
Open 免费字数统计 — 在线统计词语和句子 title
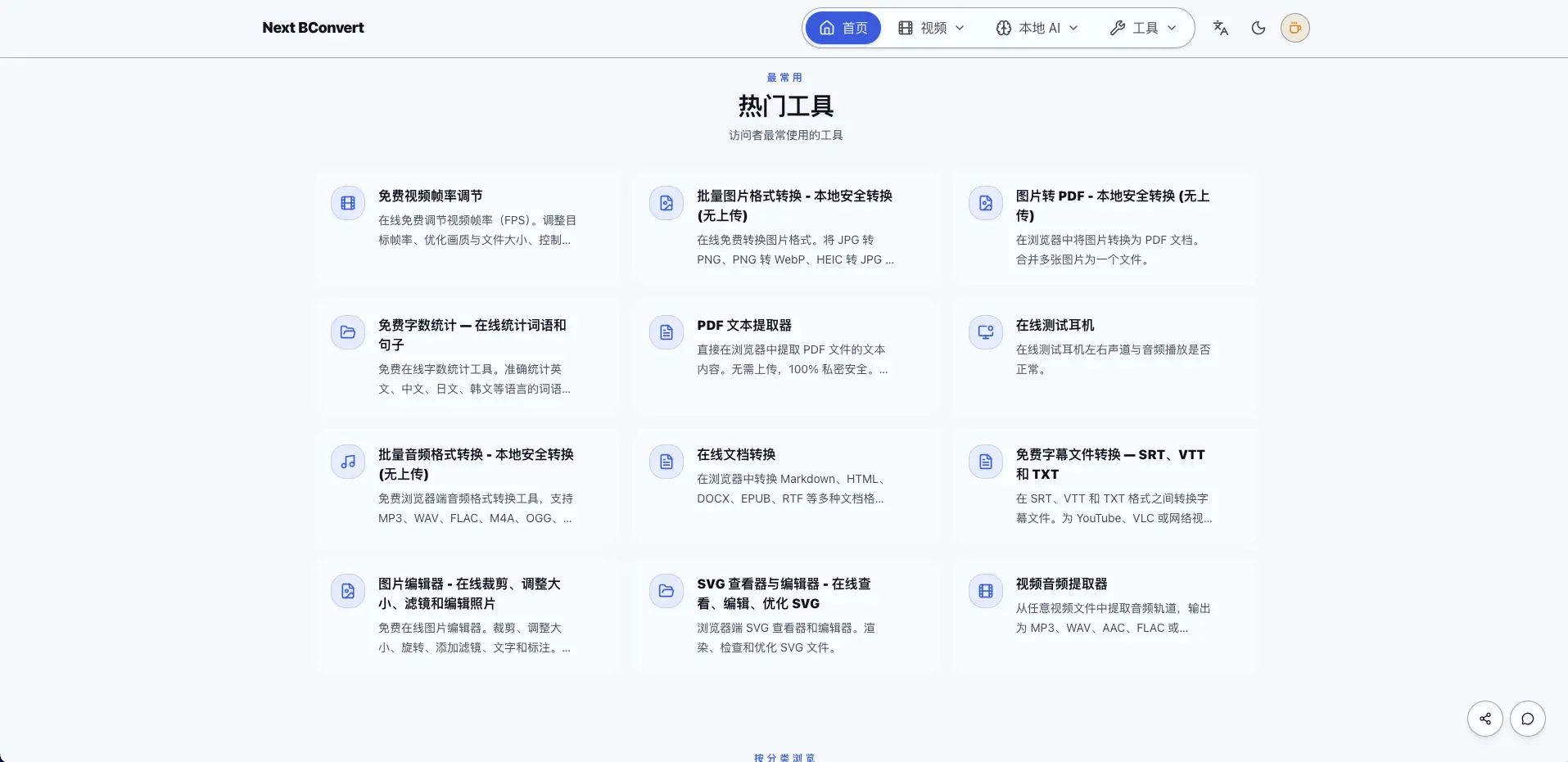click(x=472, y=335)
